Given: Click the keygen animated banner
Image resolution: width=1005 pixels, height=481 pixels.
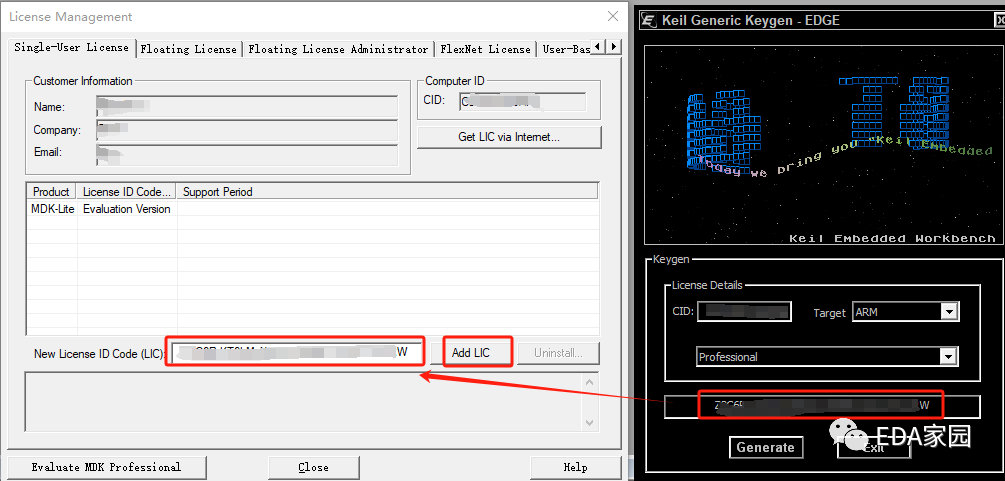Looking at the screenshot, I should (x=822, y=145).
